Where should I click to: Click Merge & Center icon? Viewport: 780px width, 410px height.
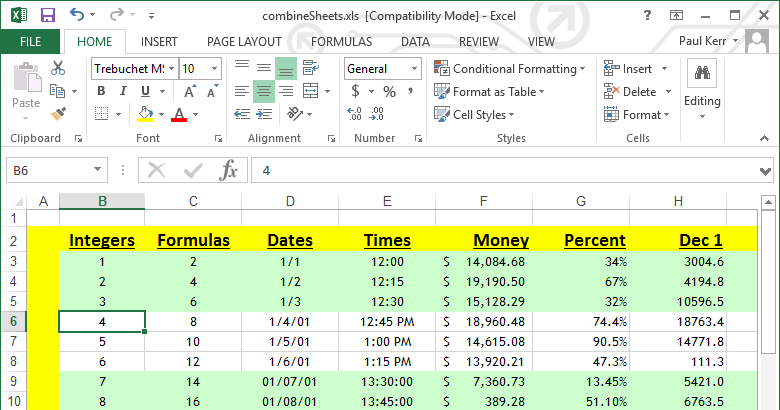click(x=311, y=91)
